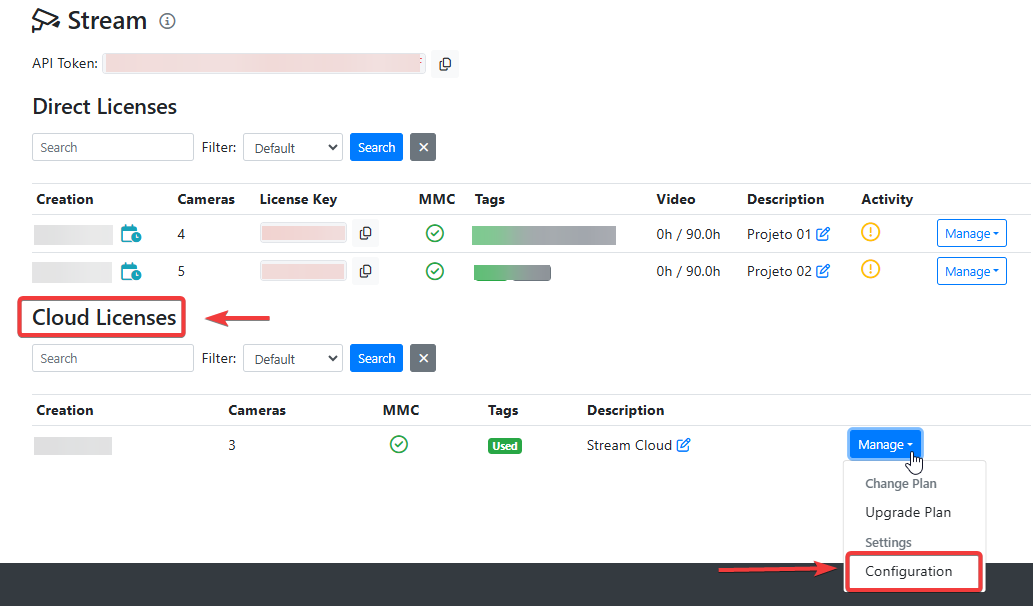Copy the license key for Projeto 02
This screenshot has height=606, width=1033.
366,271
